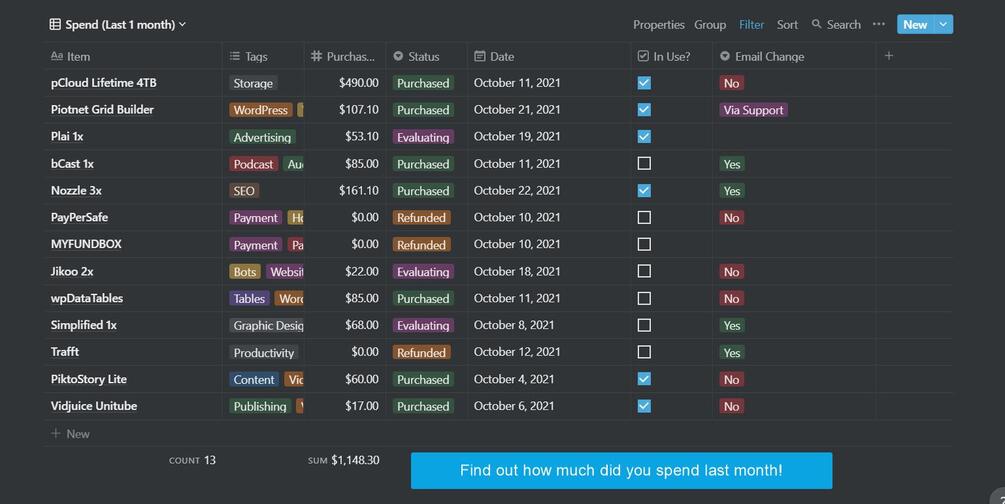Open the Vidjuice Unitube item

pos(94,406)
